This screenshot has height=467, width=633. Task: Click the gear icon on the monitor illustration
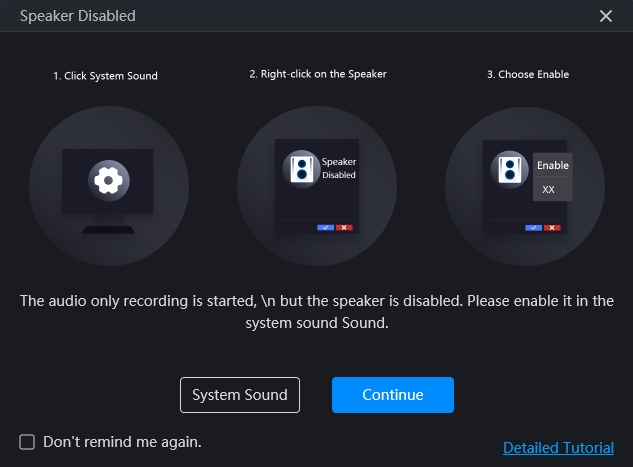click(109, 180)
